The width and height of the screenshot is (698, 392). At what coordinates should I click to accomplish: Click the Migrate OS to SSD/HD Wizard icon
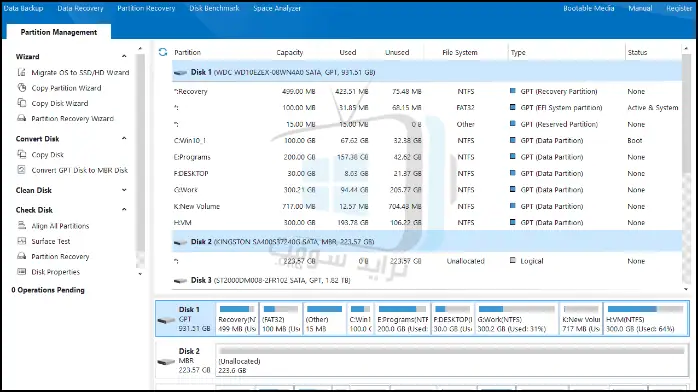21,72
